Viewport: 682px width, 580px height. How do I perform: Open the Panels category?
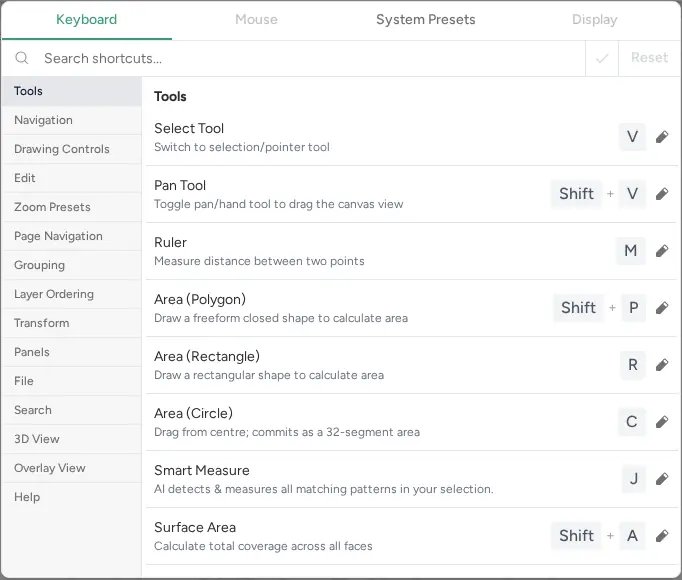pyautogui.click(x=72, y=352)
